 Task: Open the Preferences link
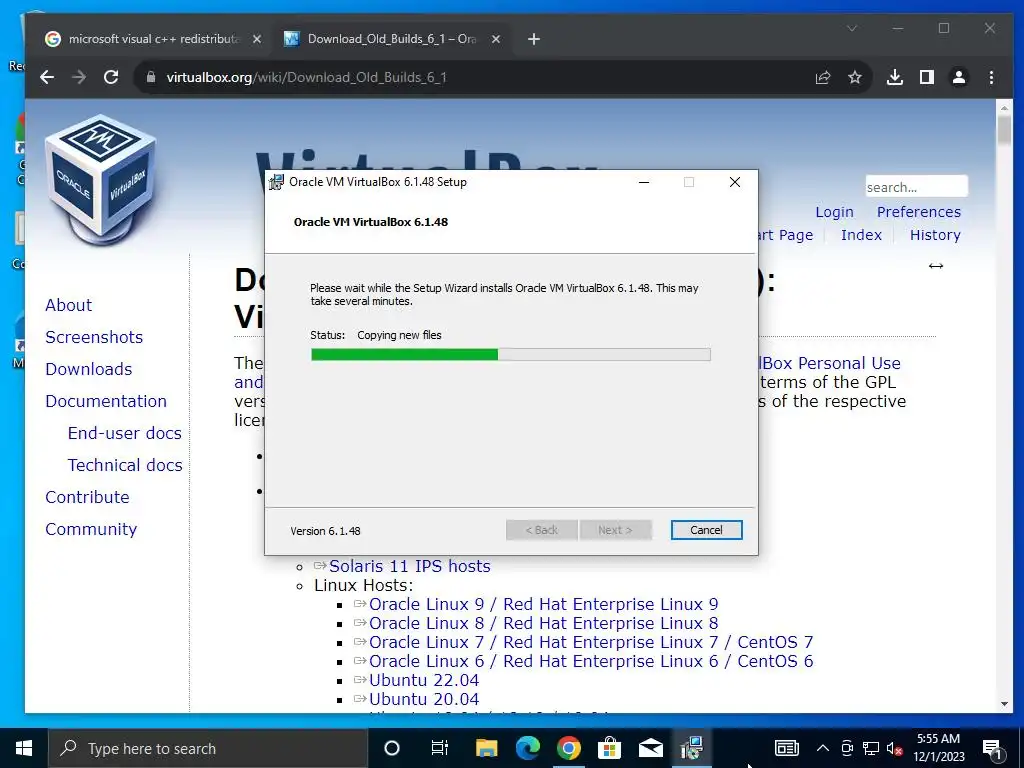coord(918,212)
